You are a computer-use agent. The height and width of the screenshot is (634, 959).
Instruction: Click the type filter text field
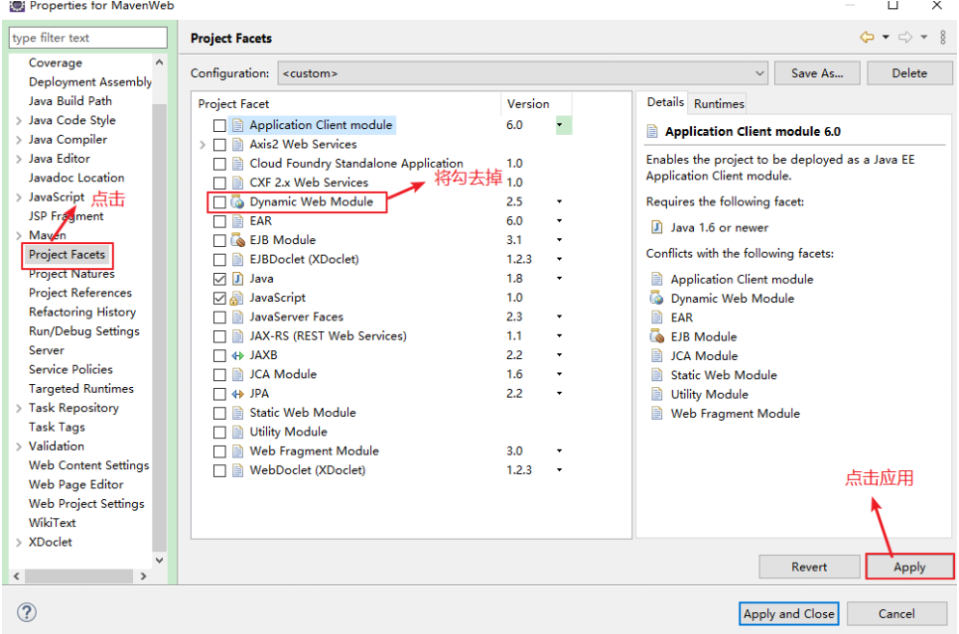pyautogui.click(x=88, y=38)
